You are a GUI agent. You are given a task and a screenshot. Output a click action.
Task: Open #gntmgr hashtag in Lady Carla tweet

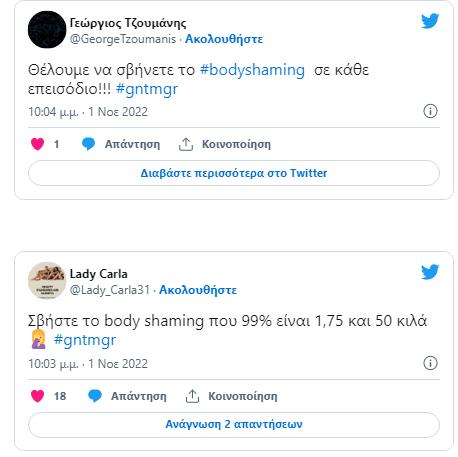pyautogui.click(x=85, y=340)
